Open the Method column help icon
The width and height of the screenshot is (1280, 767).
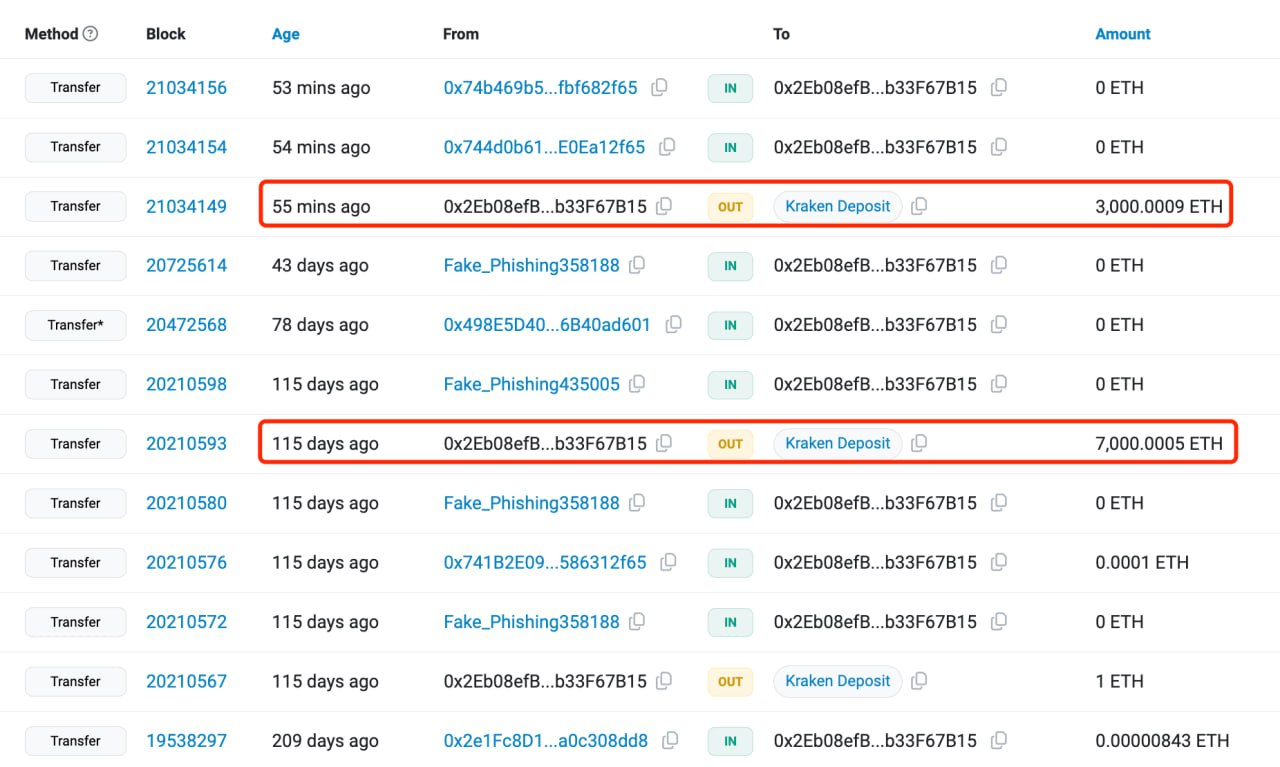[x=91, y=34]
